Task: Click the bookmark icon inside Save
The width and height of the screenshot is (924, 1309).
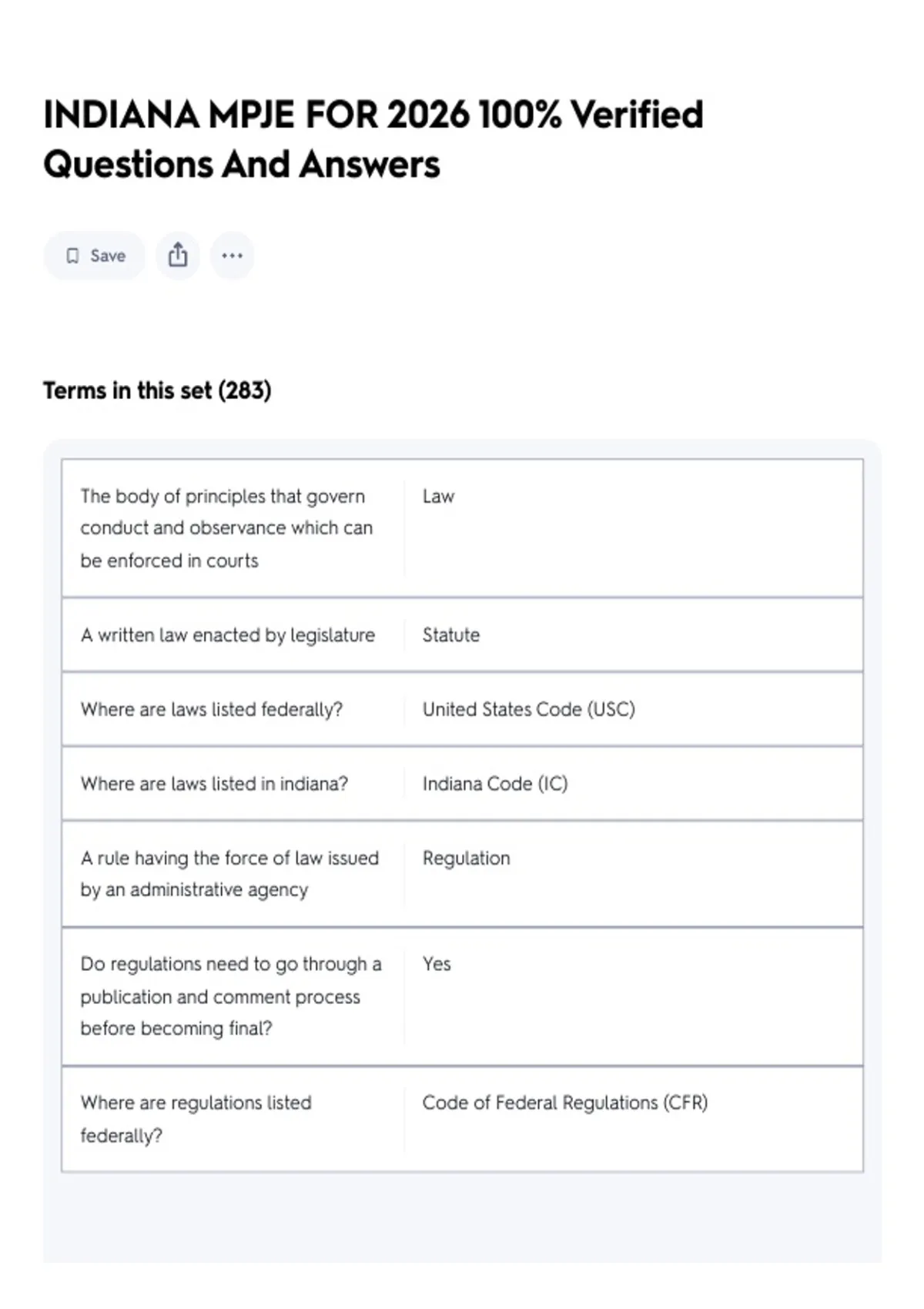Action: tap(72, 256)
